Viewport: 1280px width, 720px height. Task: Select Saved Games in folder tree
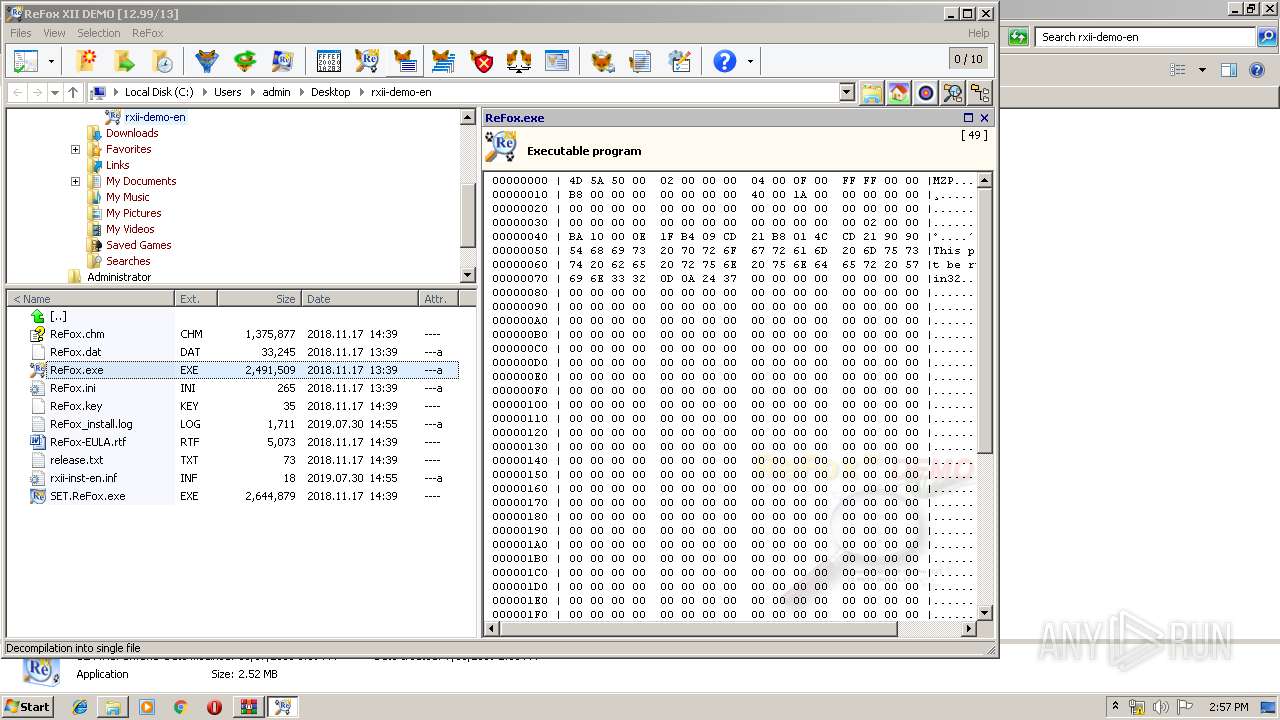138,245
